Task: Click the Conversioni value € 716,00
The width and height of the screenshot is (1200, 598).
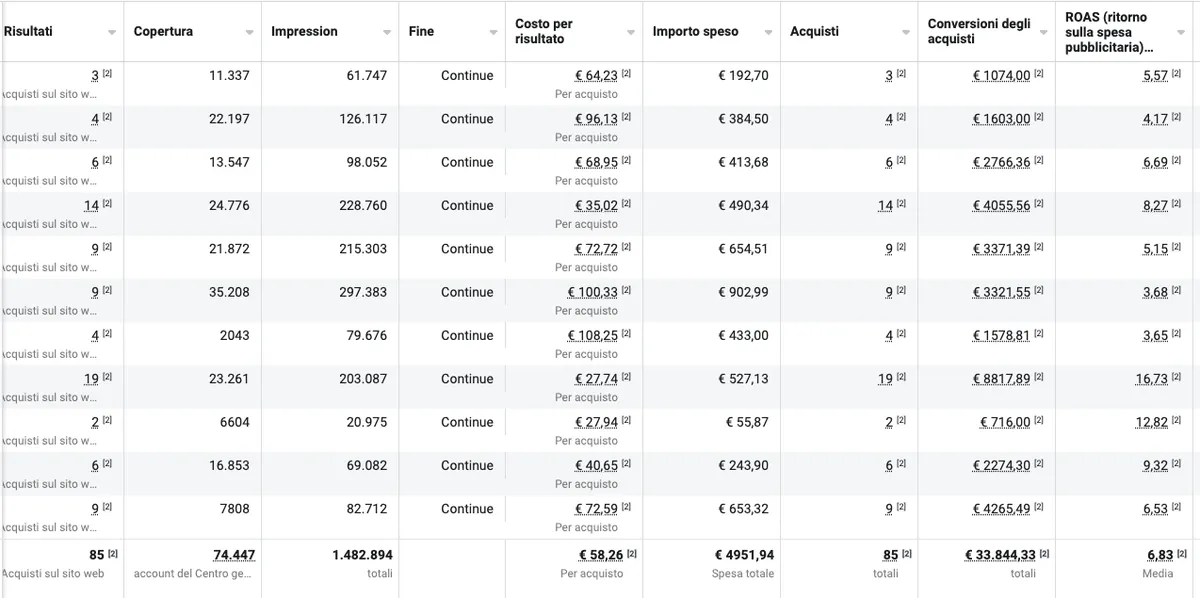Action: pyautogui.click(x=1005, y=422)
